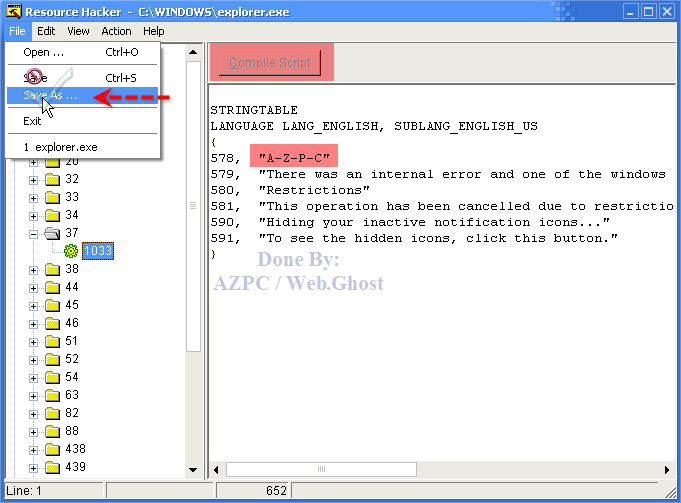Choose Save As from the File menu
Screen dimensions: 681x503
pos(50,96)
